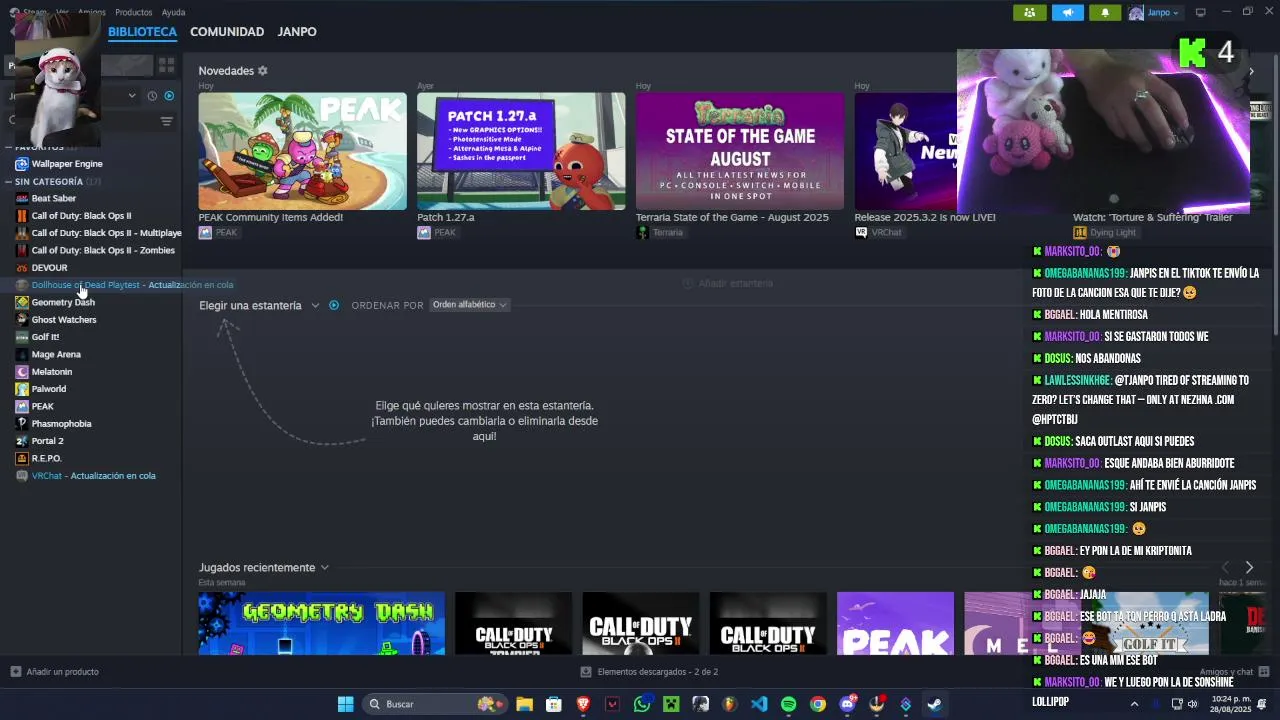Open the Elegir una estantería dropdown

tap(259, 306)
